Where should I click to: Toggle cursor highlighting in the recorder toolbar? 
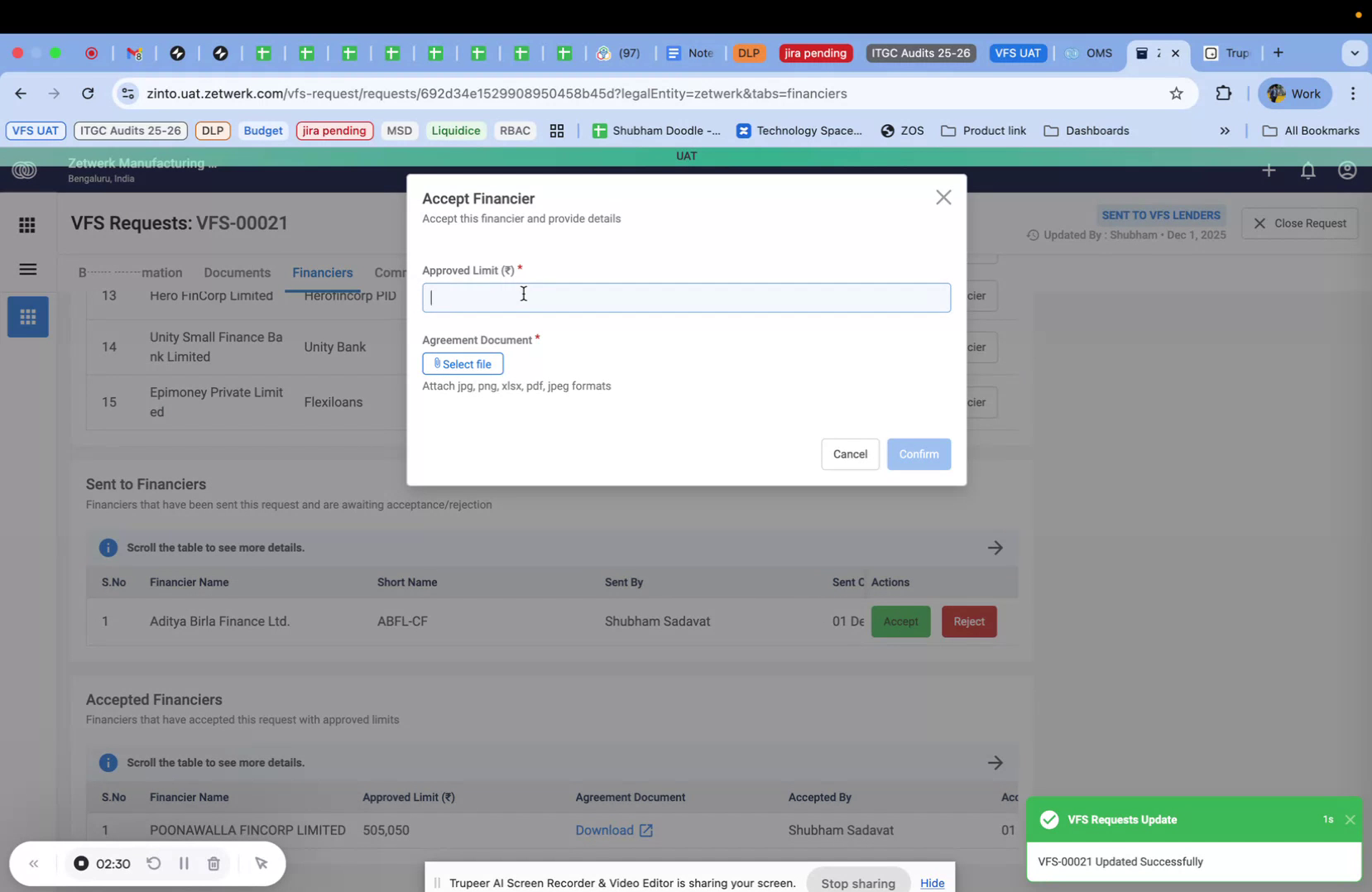(261, 863)
